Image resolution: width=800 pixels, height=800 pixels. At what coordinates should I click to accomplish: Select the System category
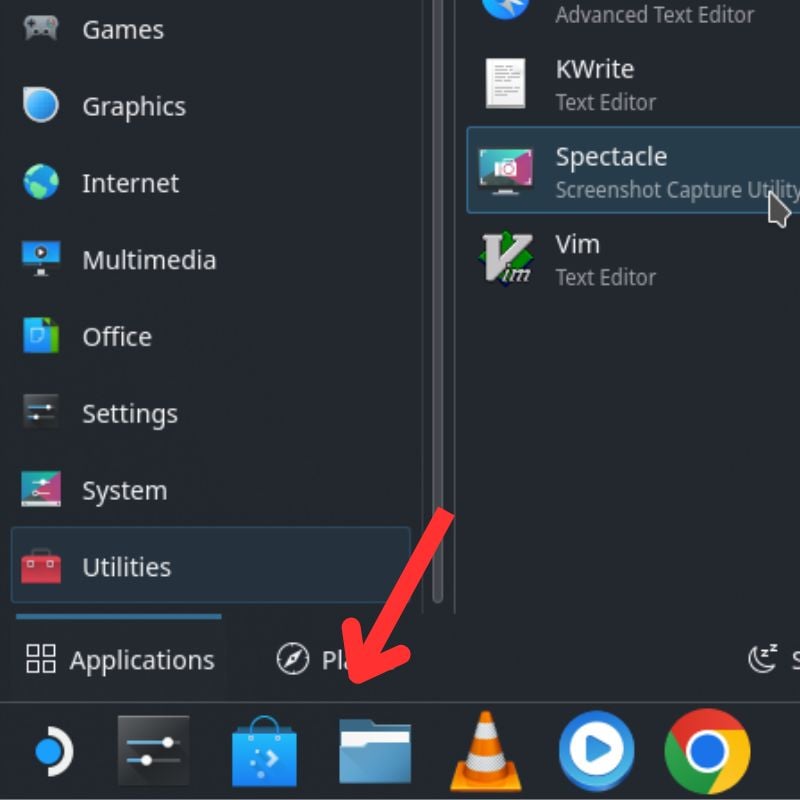pyautogui.click(x=210, y=490)
